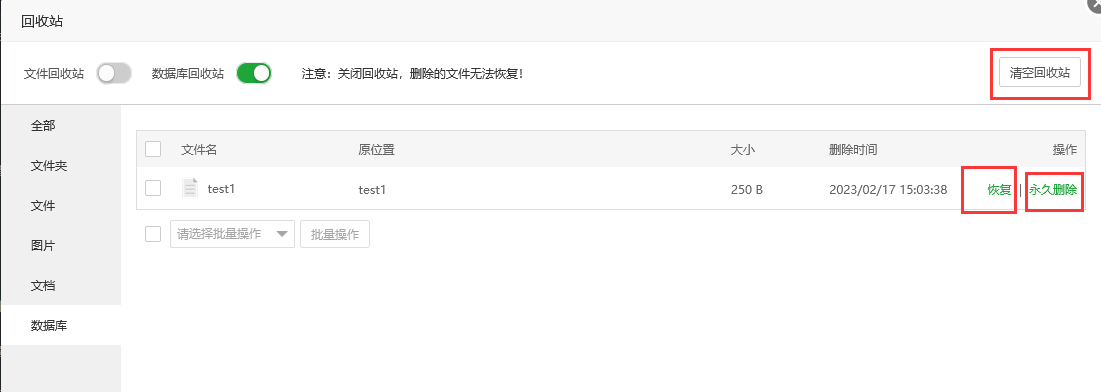Check the select-all checkbox in table header
The width and height of the screenshot is (1101, 392).
coord(153,149)
